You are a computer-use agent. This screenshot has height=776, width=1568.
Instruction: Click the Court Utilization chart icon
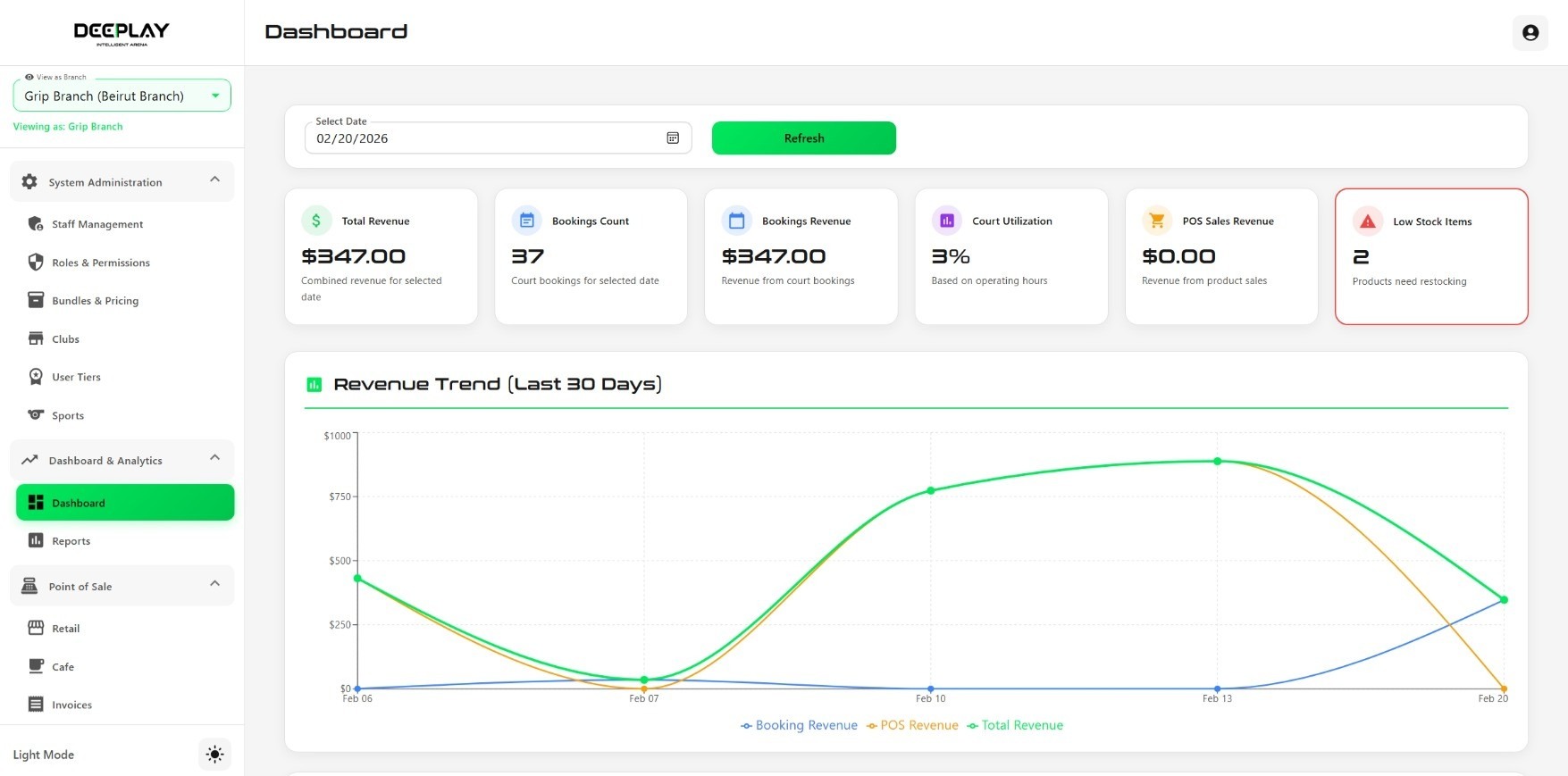(x=947, y=221)
